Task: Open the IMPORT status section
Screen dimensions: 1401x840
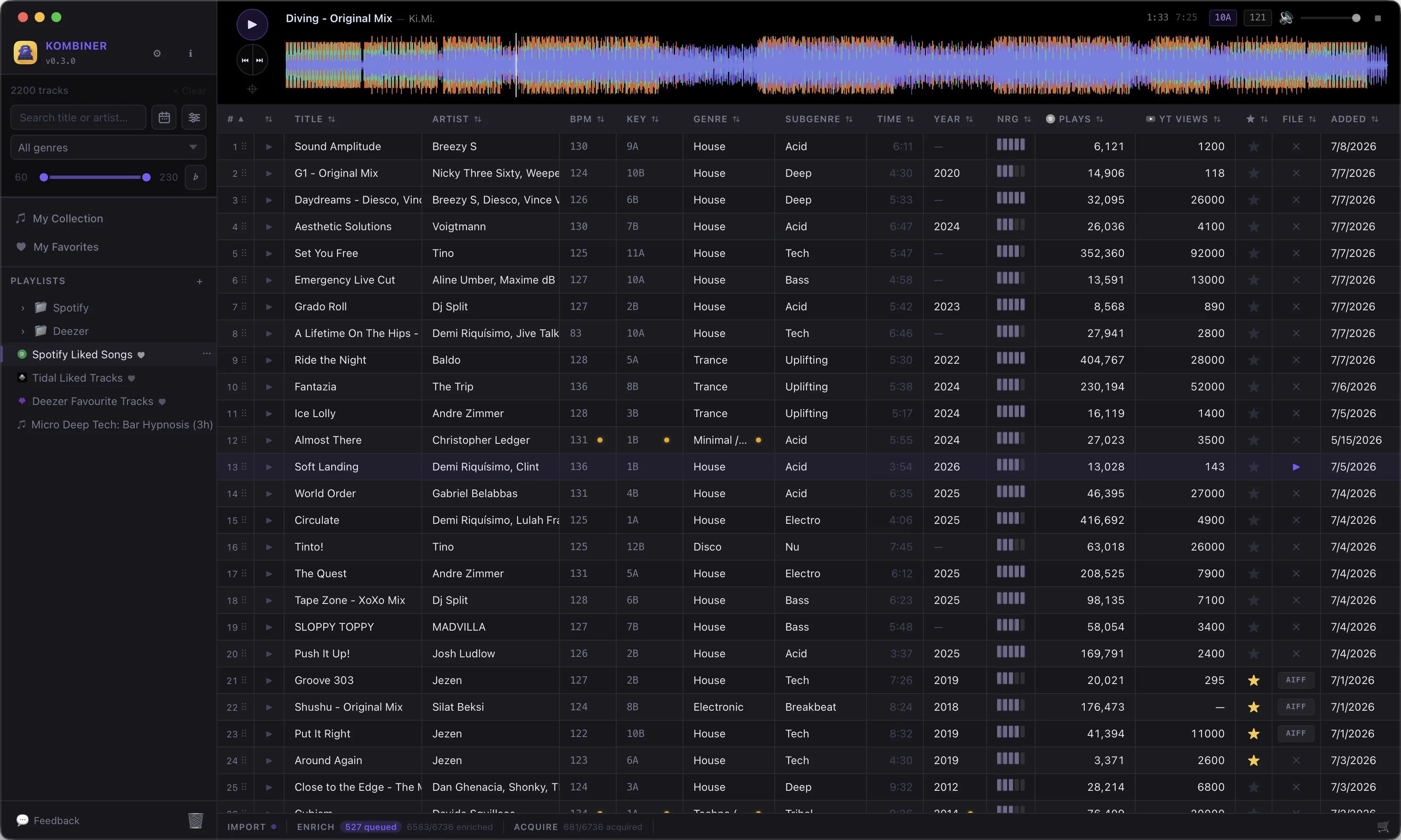Action: point(252,827)
